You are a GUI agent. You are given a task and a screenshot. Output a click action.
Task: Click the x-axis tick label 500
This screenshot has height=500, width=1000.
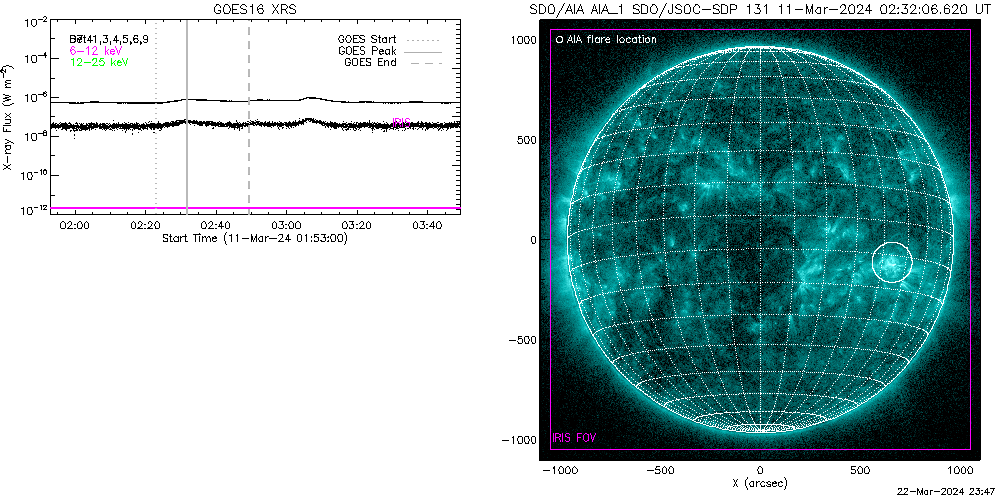(x=860, y=471)
